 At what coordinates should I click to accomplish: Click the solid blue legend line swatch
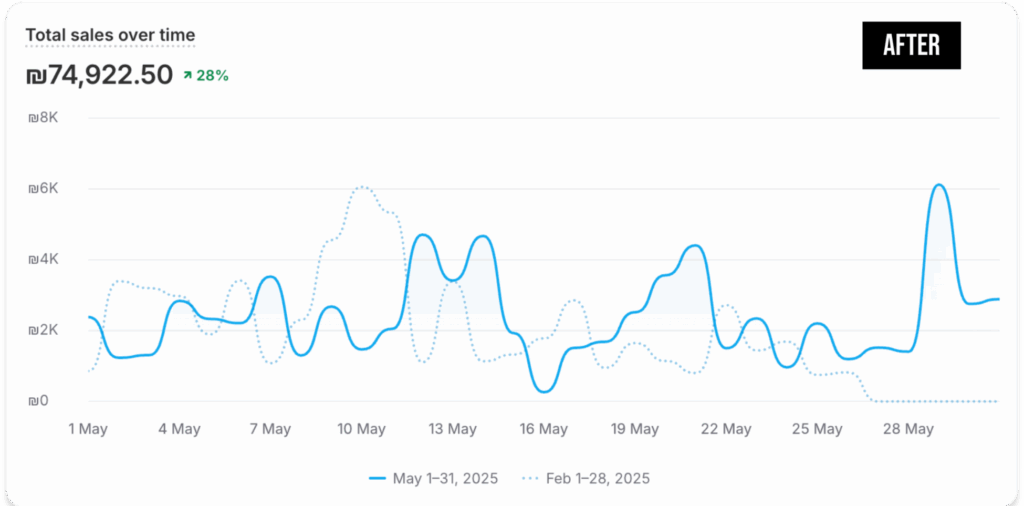point(378,478)
